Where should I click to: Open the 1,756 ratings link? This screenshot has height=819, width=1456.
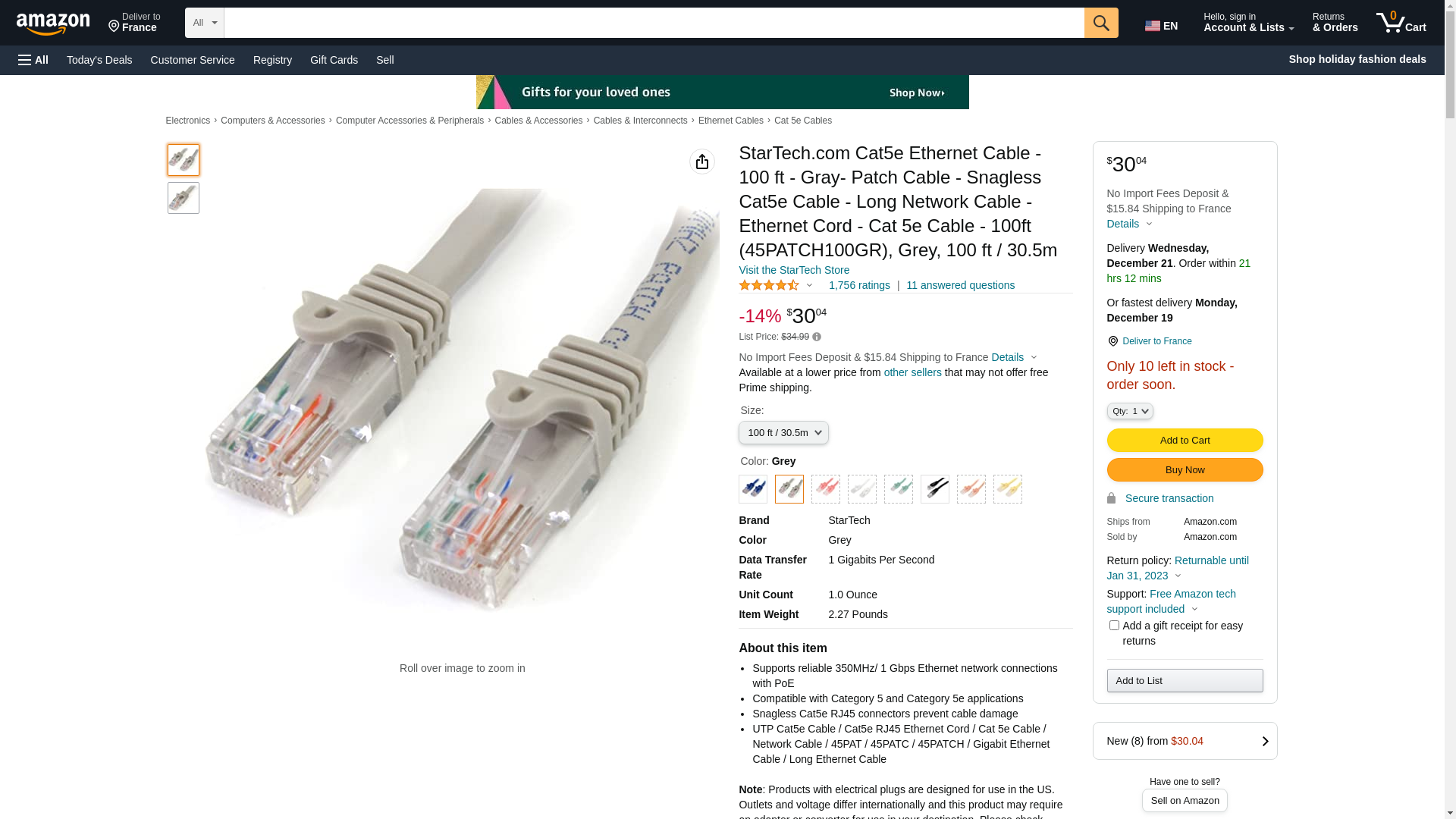coord(859,286)
